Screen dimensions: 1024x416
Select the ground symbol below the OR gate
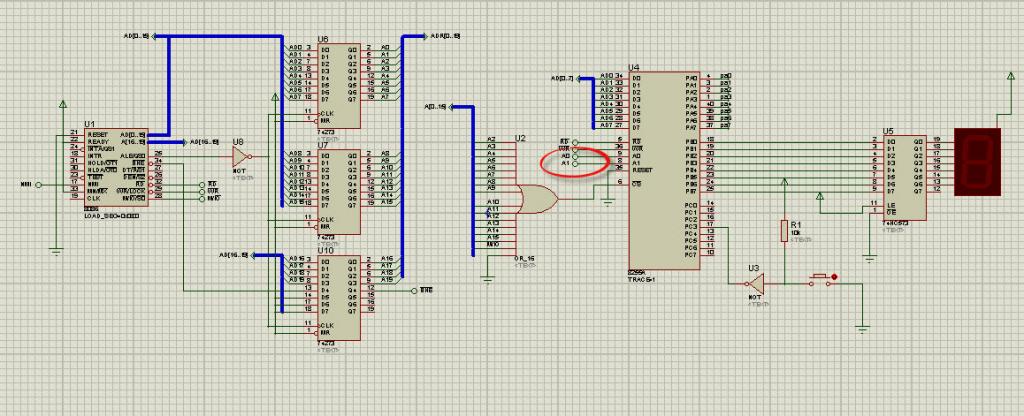pos(488,280)
